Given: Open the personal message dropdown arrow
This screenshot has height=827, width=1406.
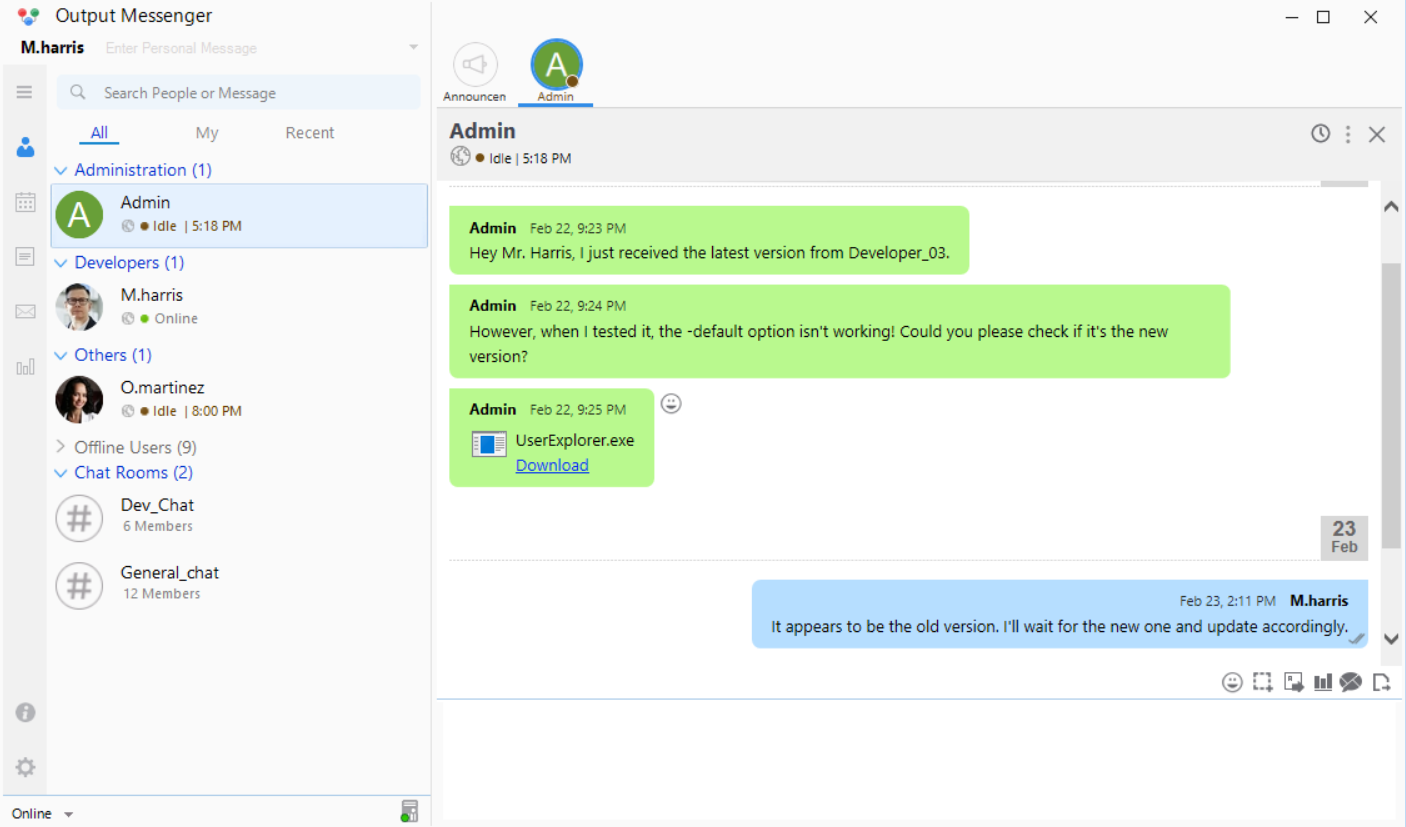Looking at the screenshot, I should [413, 48].
